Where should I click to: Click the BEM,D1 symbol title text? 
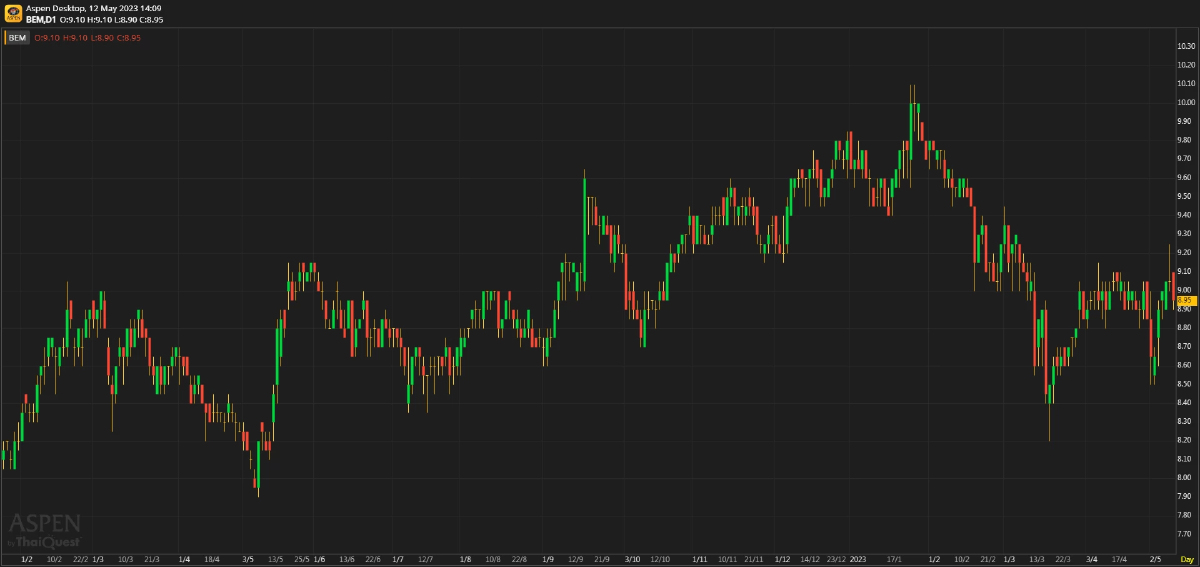(x=41, y=19)
